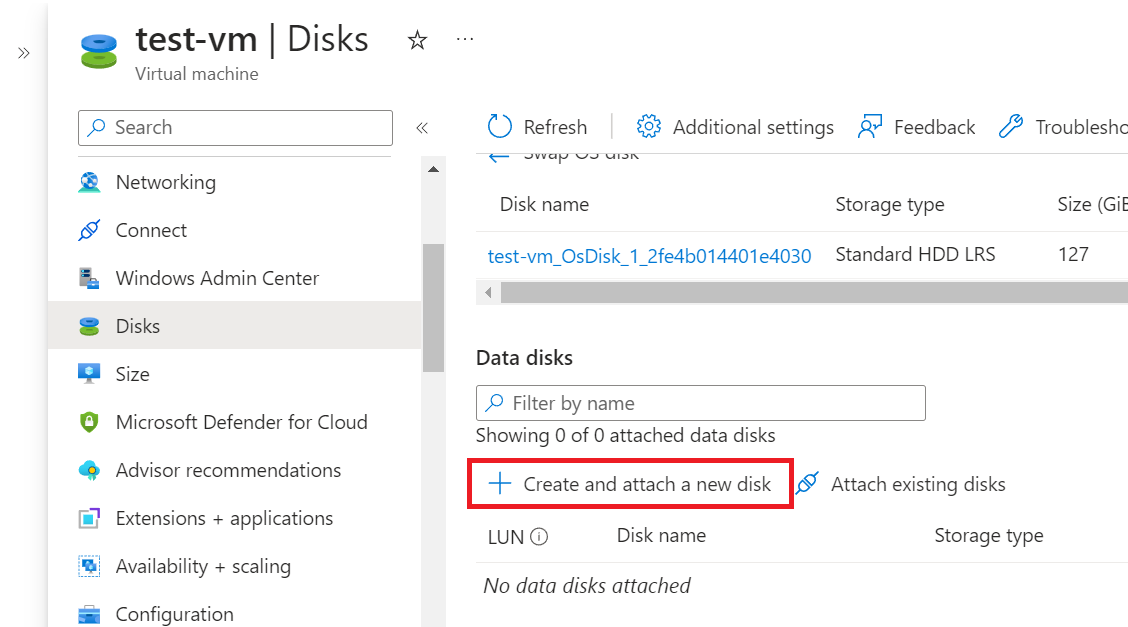Open Microsoft Defender for Cloud
1128x627 pixels.
pyautogui.click(x=241, y=422)
